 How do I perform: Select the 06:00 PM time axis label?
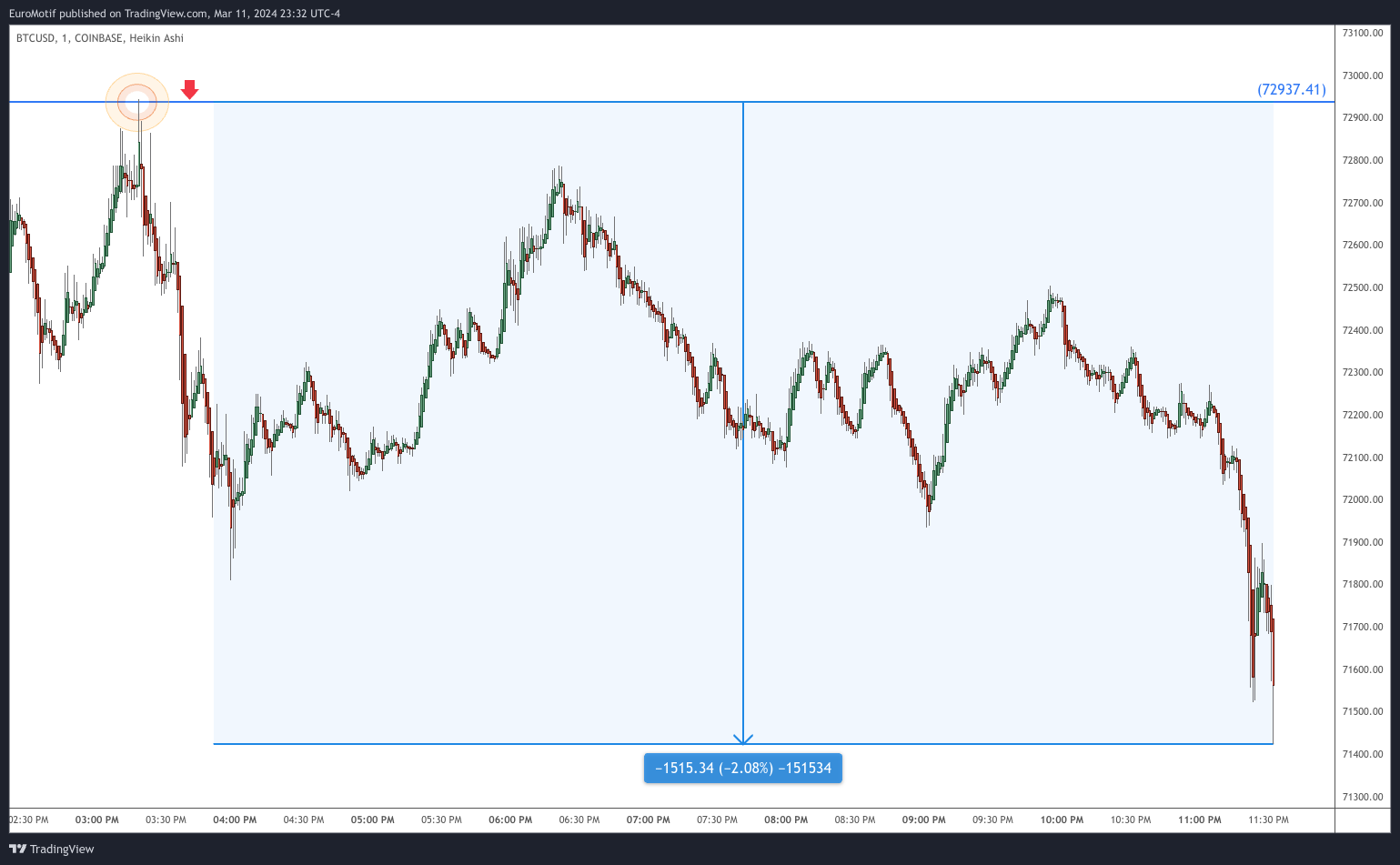coord(510,820)
